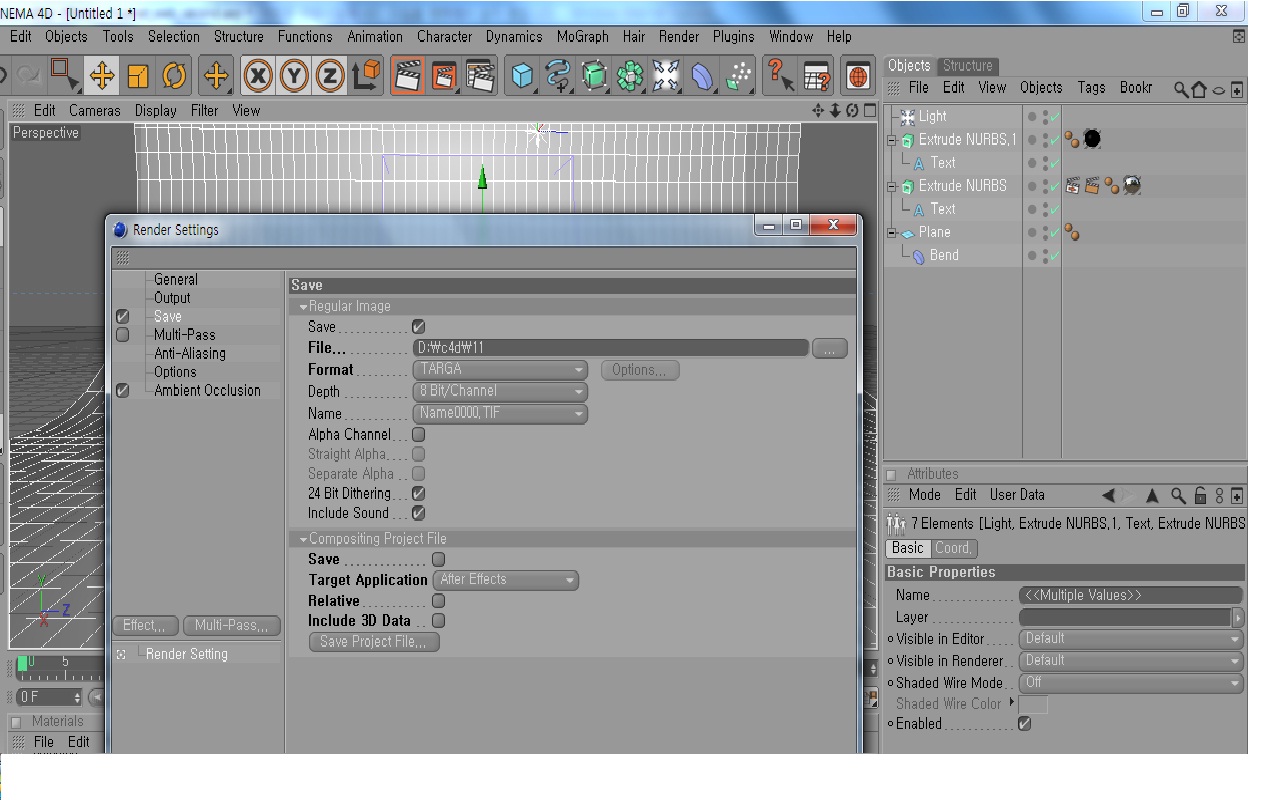Enable Include 3D Data checkbox

pyautogui.click(x=438, y=621)
